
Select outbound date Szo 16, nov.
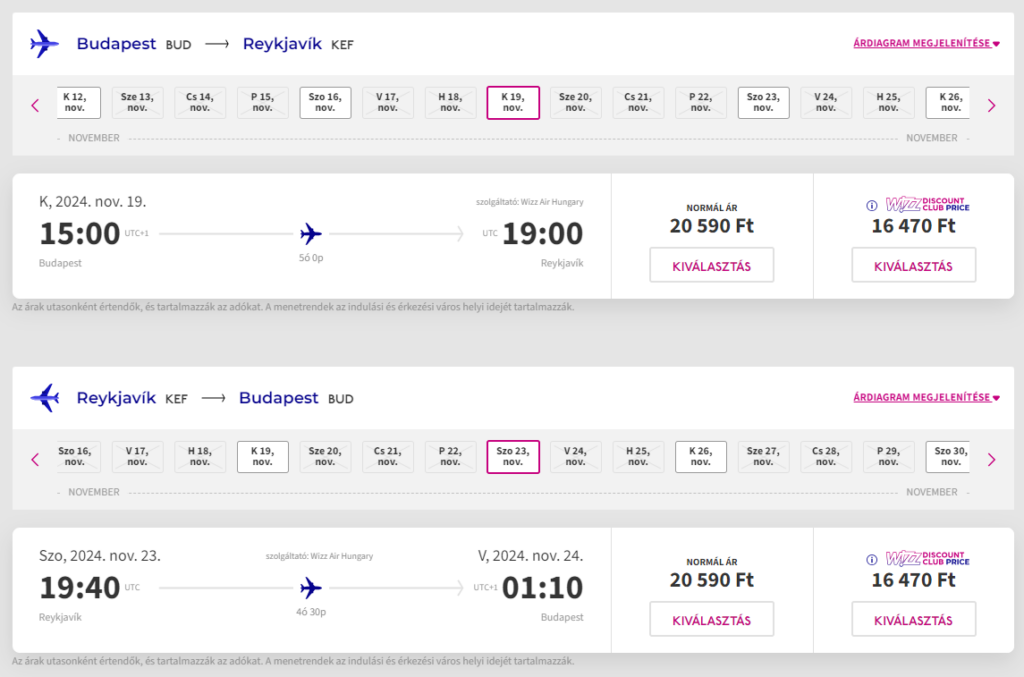325,102
